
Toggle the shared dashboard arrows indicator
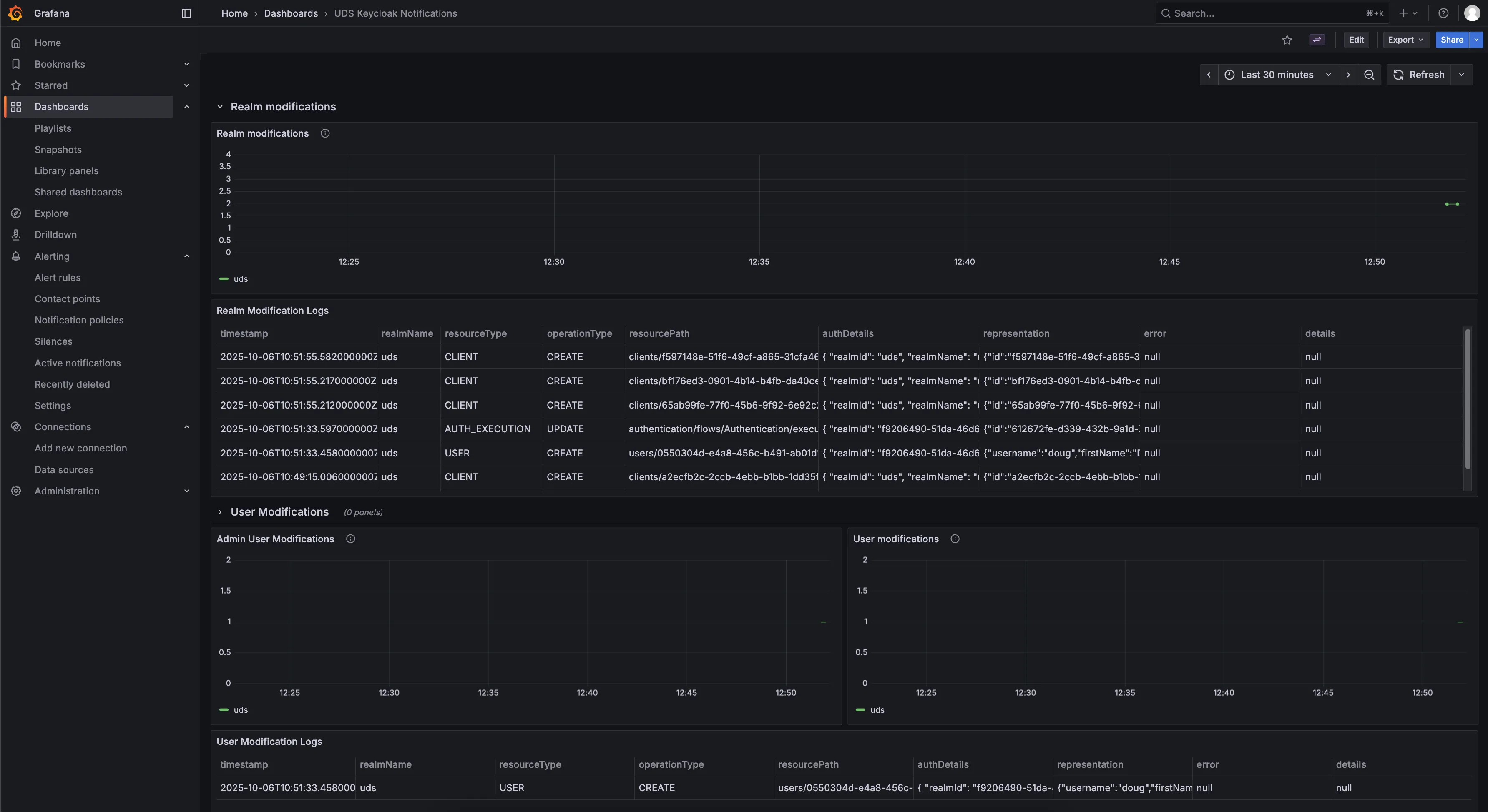(x=1317, y=40)
